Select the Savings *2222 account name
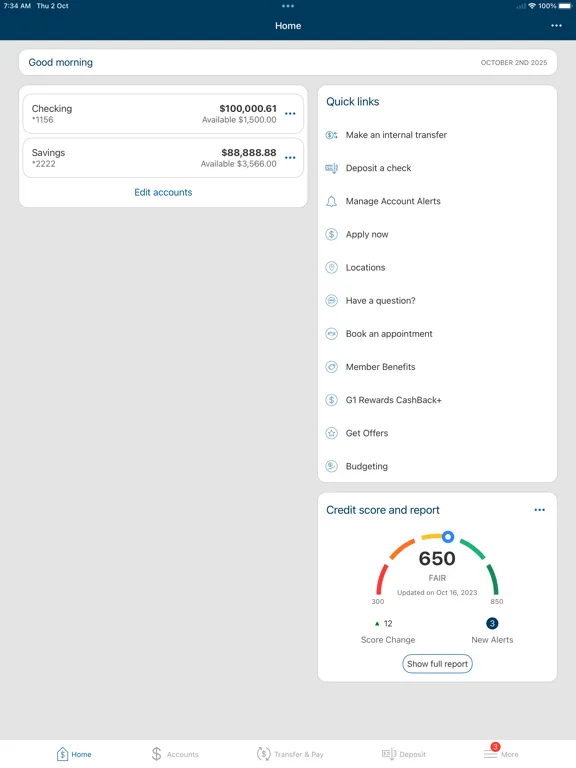This screenshot has width=576, height=768. [48, 158]
